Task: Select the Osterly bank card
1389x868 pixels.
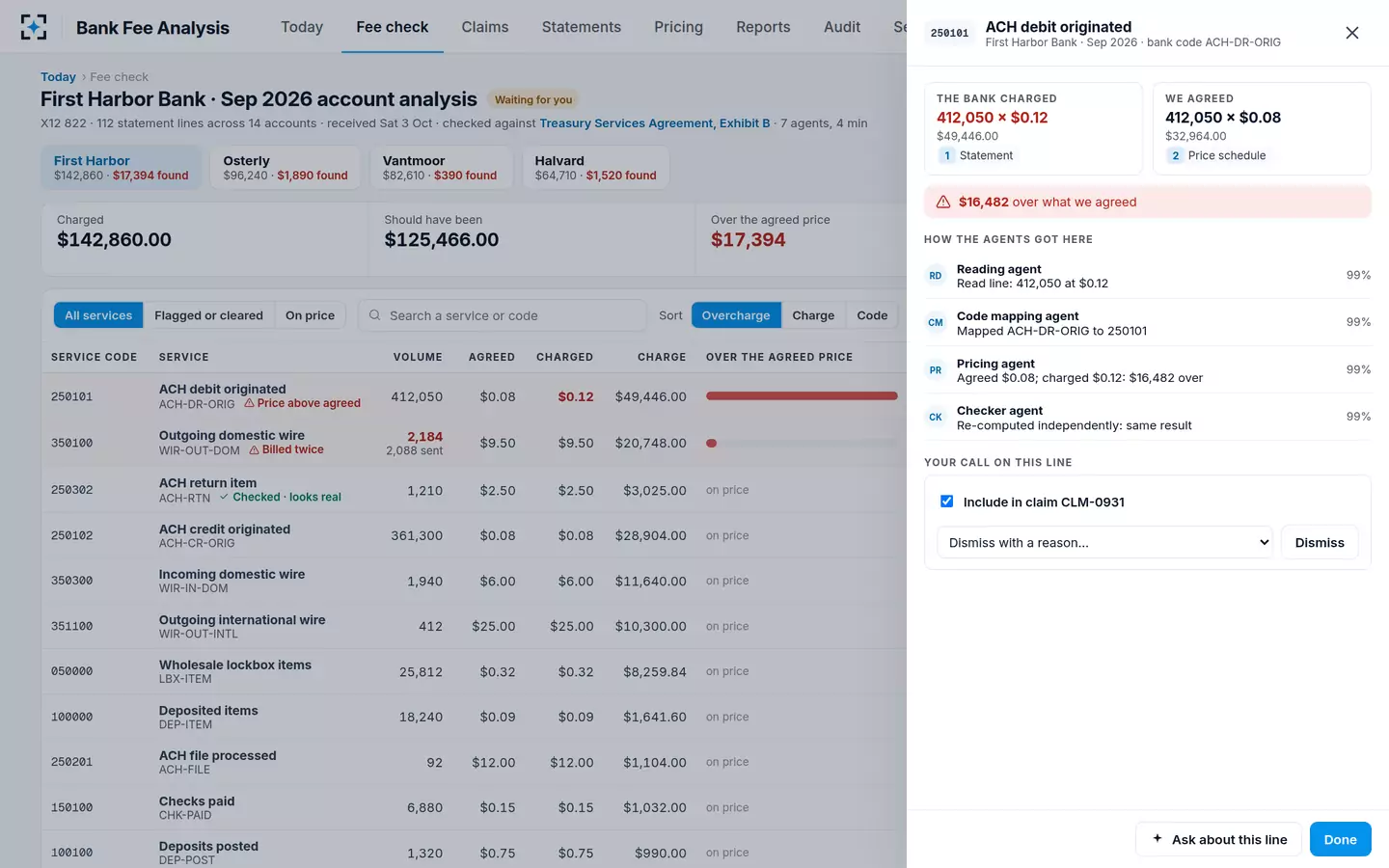Action: pyautogui.click(x=285, y=168)
